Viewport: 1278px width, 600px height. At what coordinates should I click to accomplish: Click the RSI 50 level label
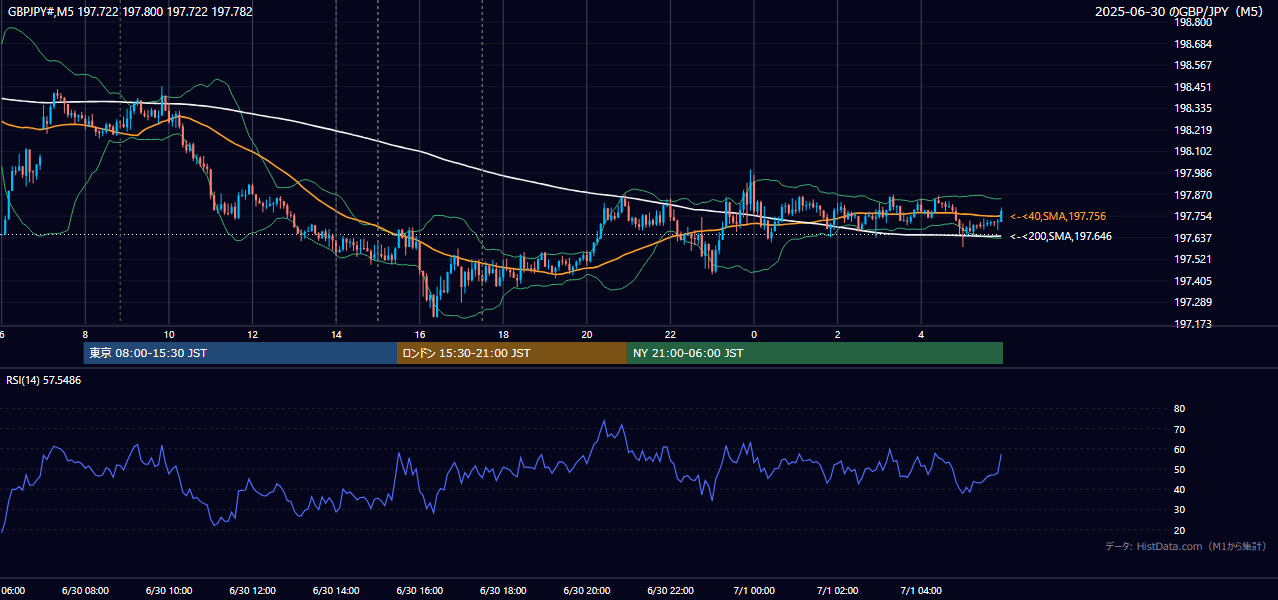(x=1179, y=469)
